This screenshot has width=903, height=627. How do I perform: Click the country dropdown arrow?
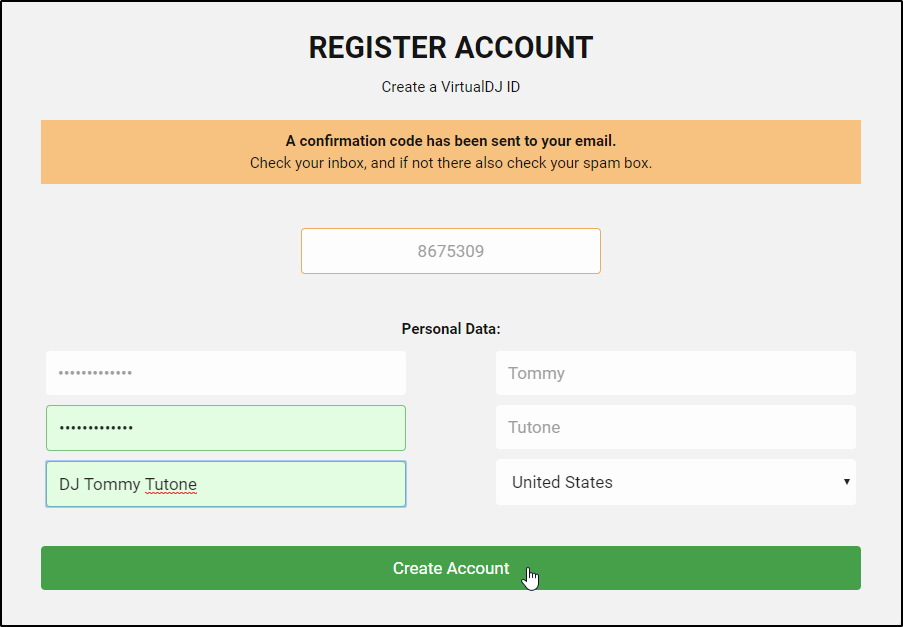846,482
